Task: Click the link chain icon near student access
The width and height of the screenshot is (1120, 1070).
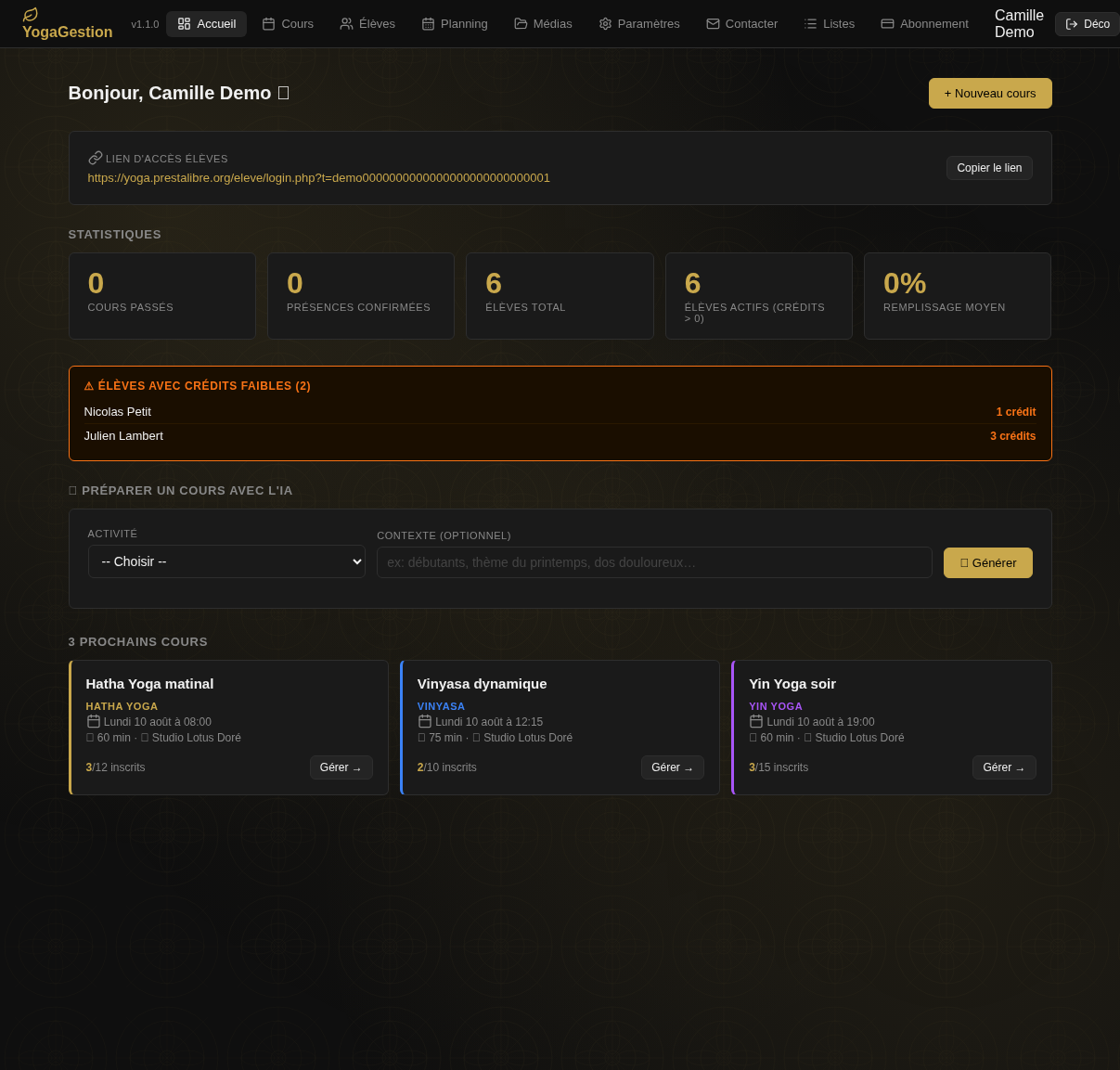Action: click(x=96, y=158)
